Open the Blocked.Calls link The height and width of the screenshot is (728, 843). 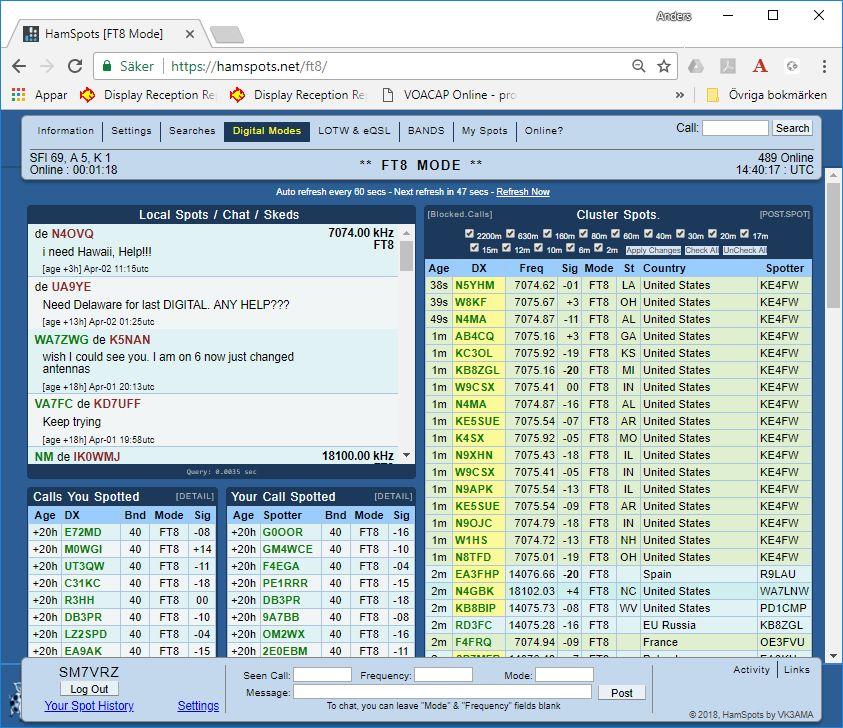[x=460, y=214]
